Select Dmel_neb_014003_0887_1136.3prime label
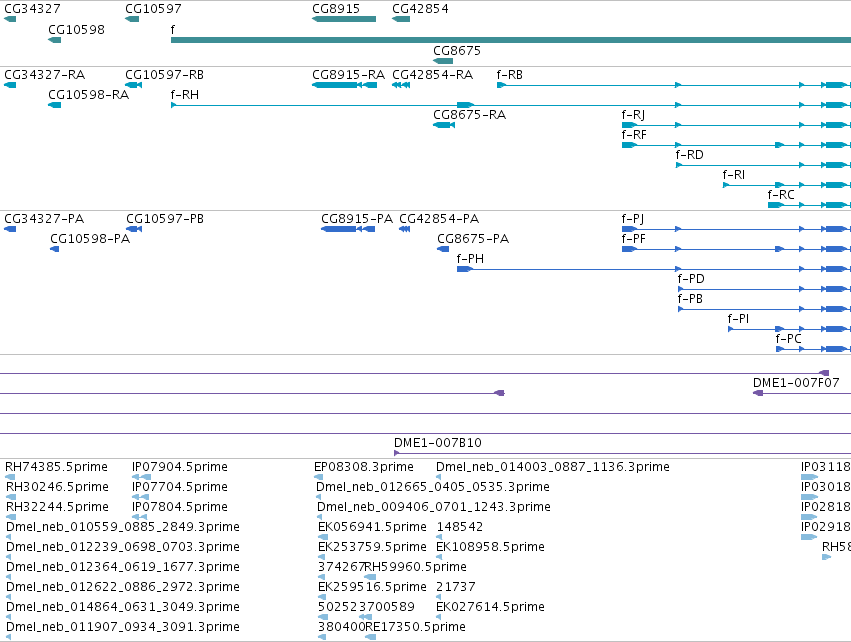Screen dimensions: 851x642 coord(552,467)
